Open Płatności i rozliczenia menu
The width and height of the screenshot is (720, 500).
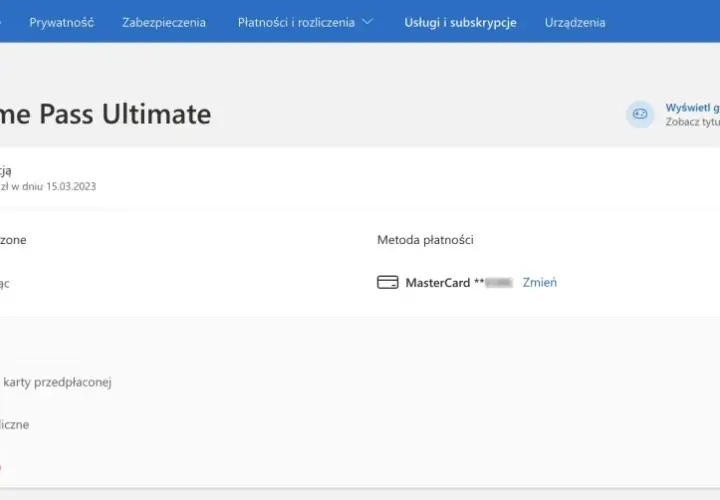pos(296,22)
